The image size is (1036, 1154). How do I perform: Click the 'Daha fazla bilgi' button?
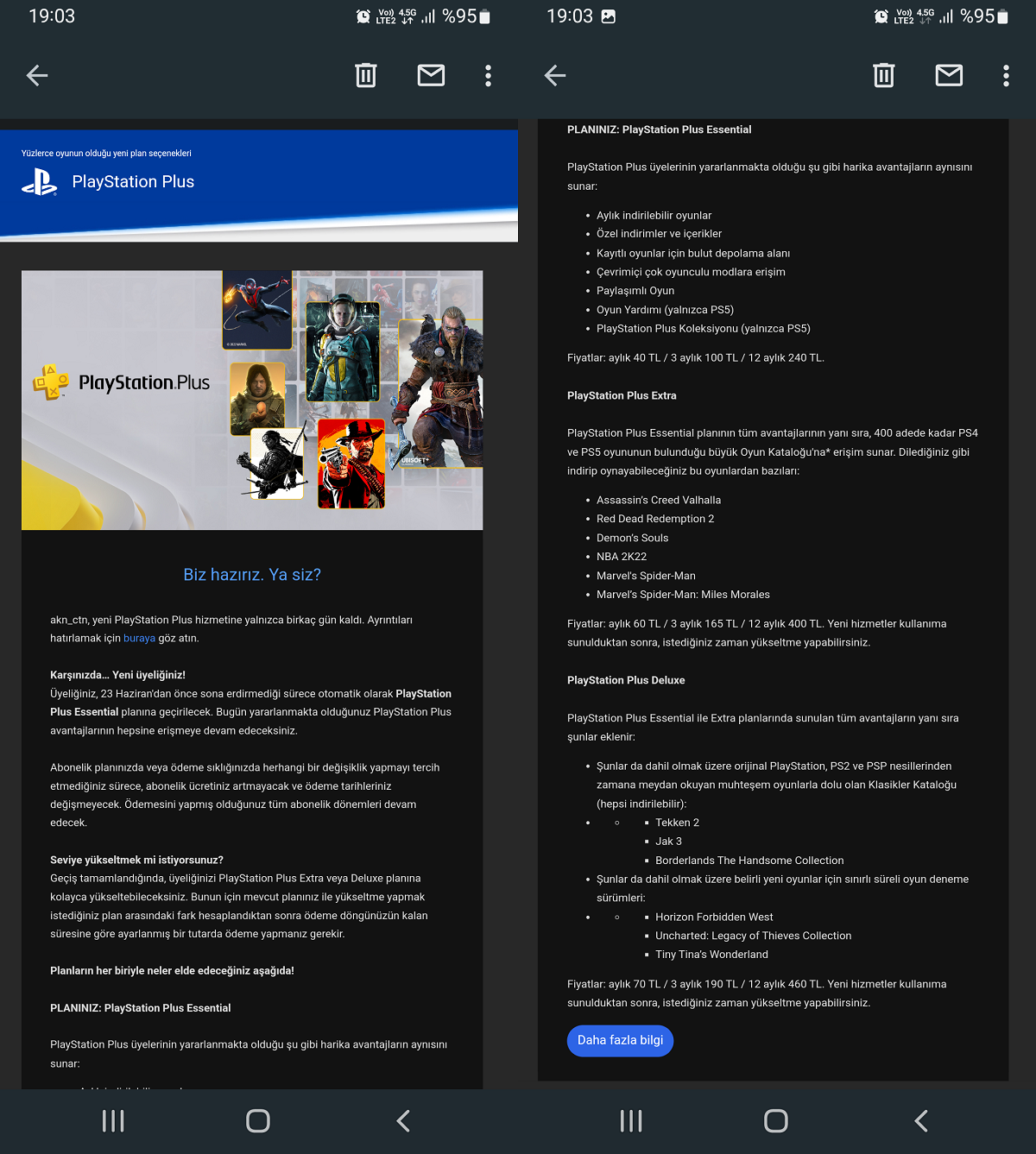pyautogui.click(x=620, y=1040)
